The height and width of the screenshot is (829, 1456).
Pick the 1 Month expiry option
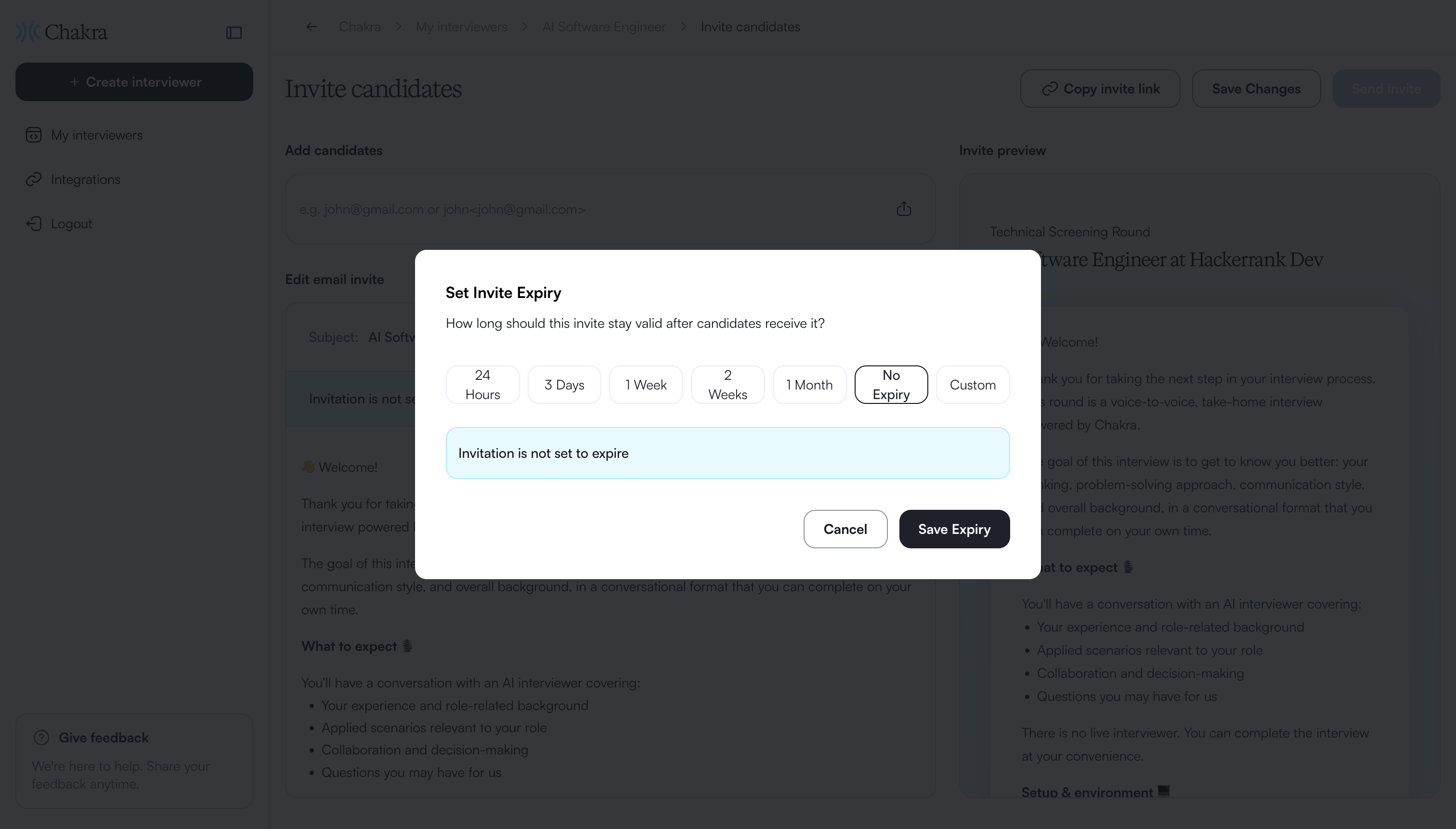[809, 385]
